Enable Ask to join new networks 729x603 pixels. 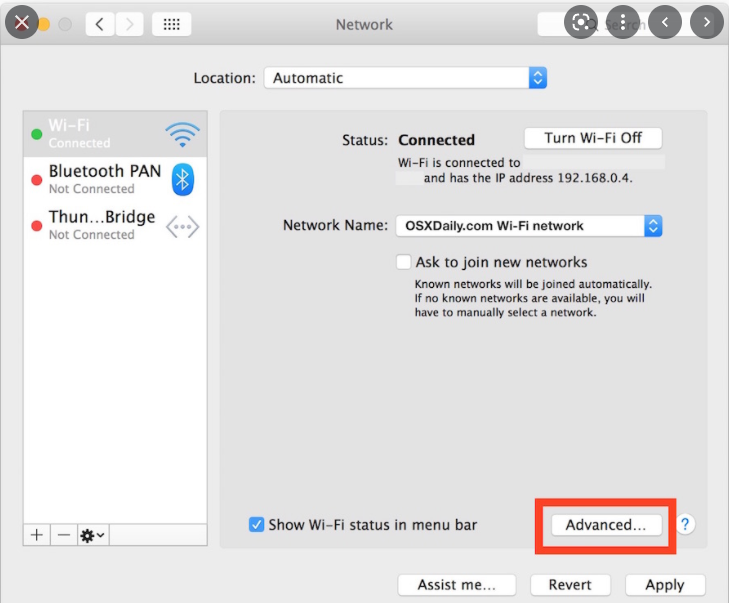(x=404, y=262)
